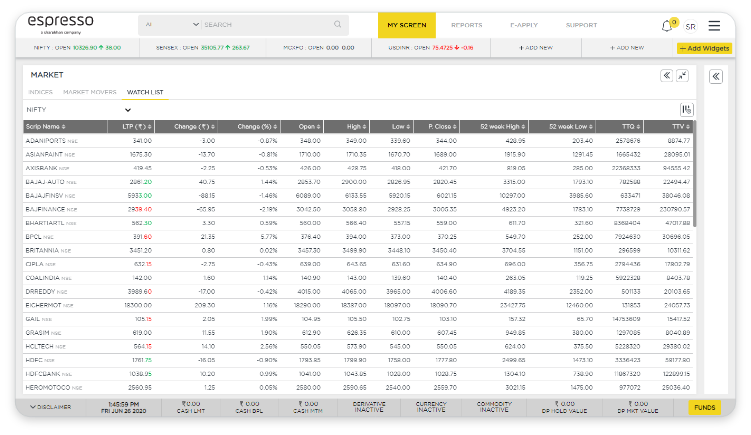Shrink the Market panel using minimize-arrows icon
Screen dimensions: 751x435
[x=683, y=75]
